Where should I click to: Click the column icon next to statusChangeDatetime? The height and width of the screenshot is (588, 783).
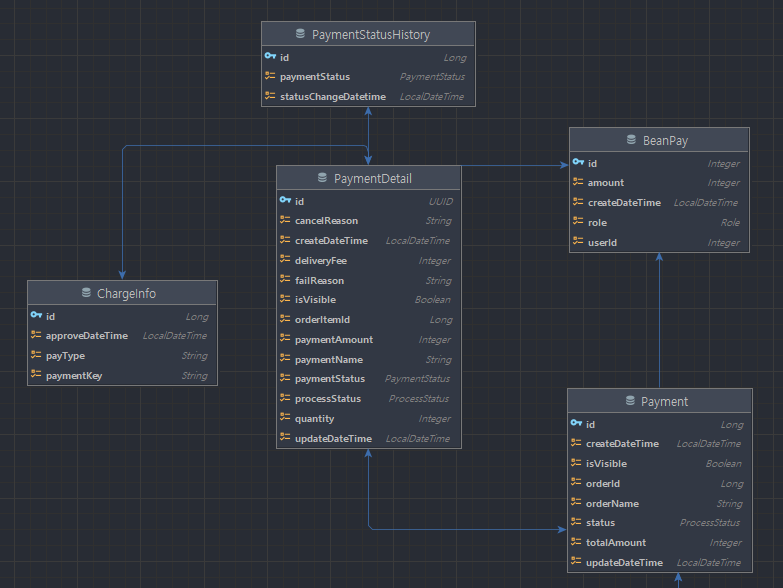pyautogui.click(x=270, y=97)
